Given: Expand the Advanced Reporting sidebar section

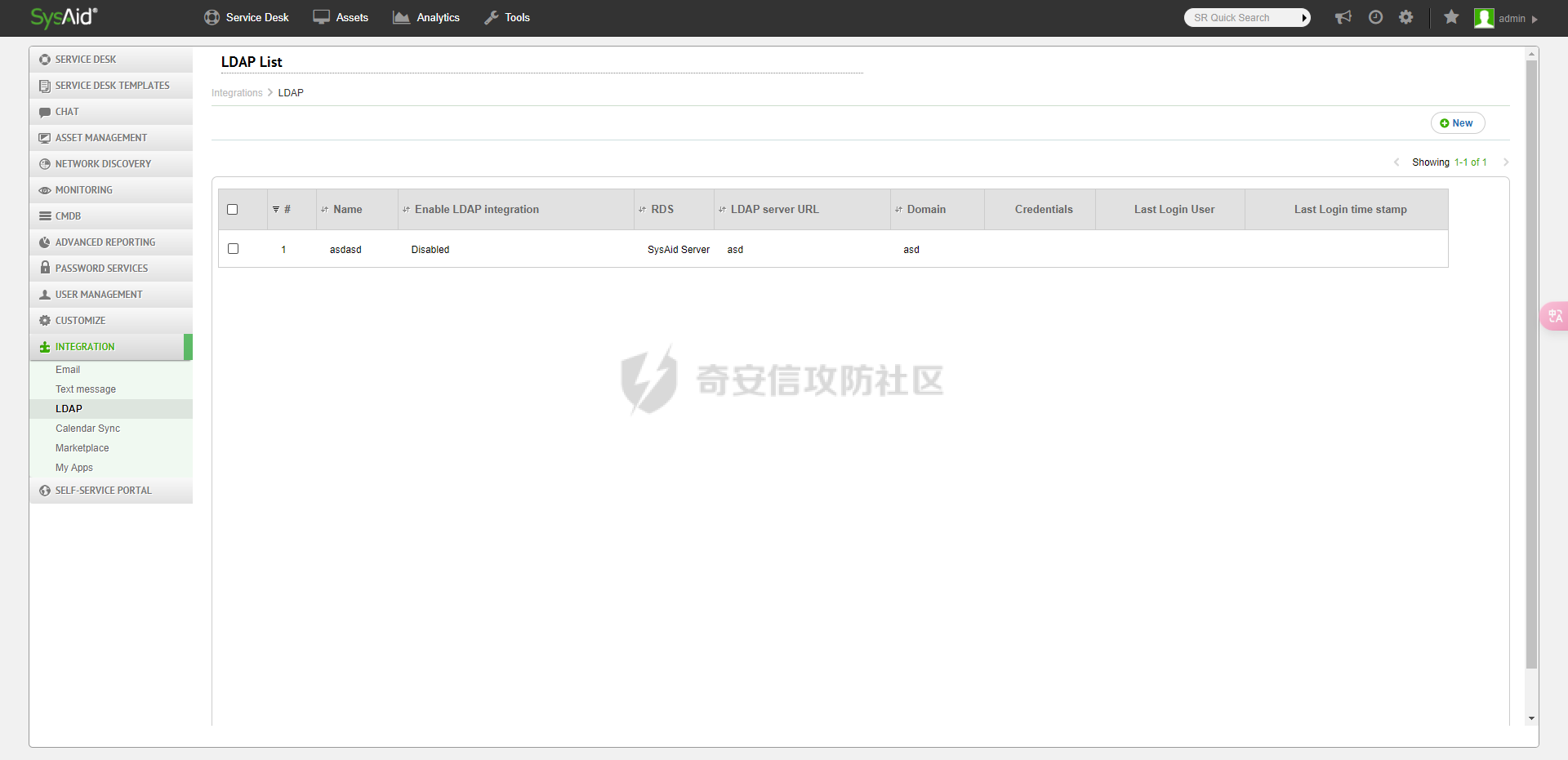Looking at the screenshot, I should (111, 242).
